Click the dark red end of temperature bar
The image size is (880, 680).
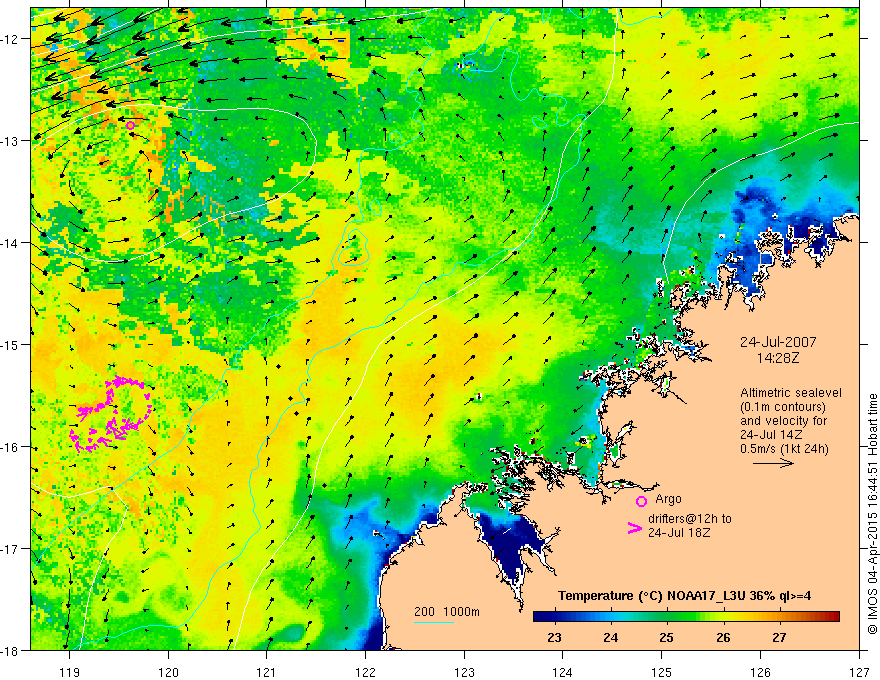click(x=833, y=616)
